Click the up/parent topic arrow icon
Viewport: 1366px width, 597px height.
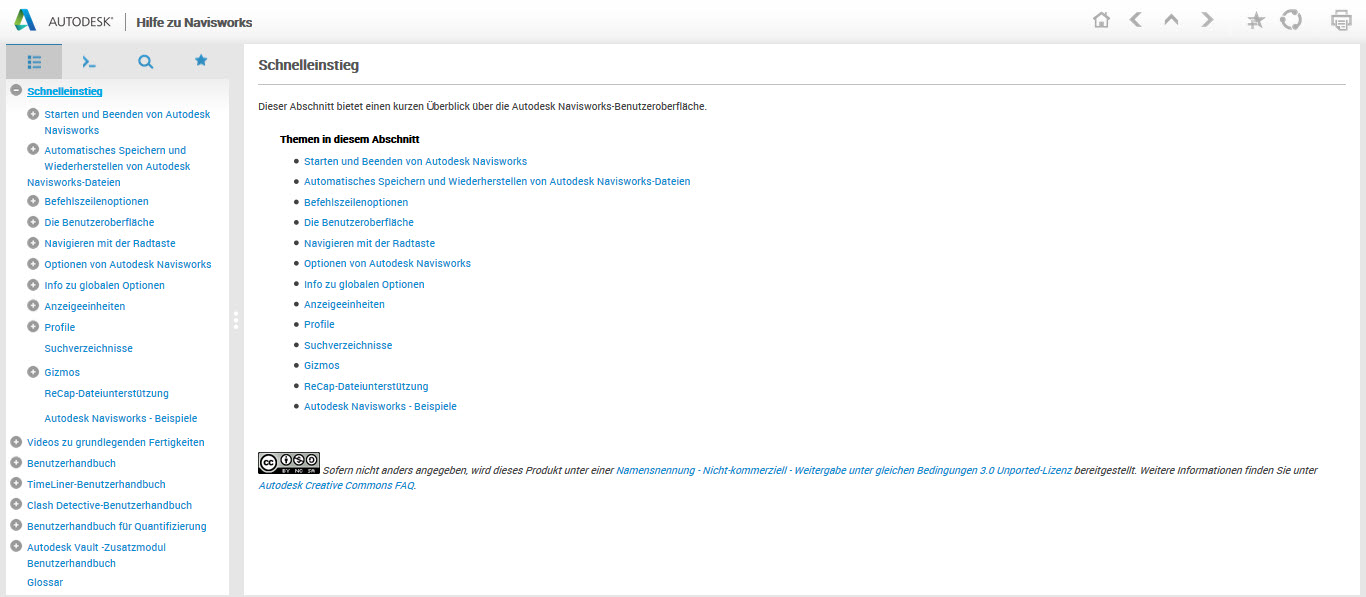[x=1171, y=20]
